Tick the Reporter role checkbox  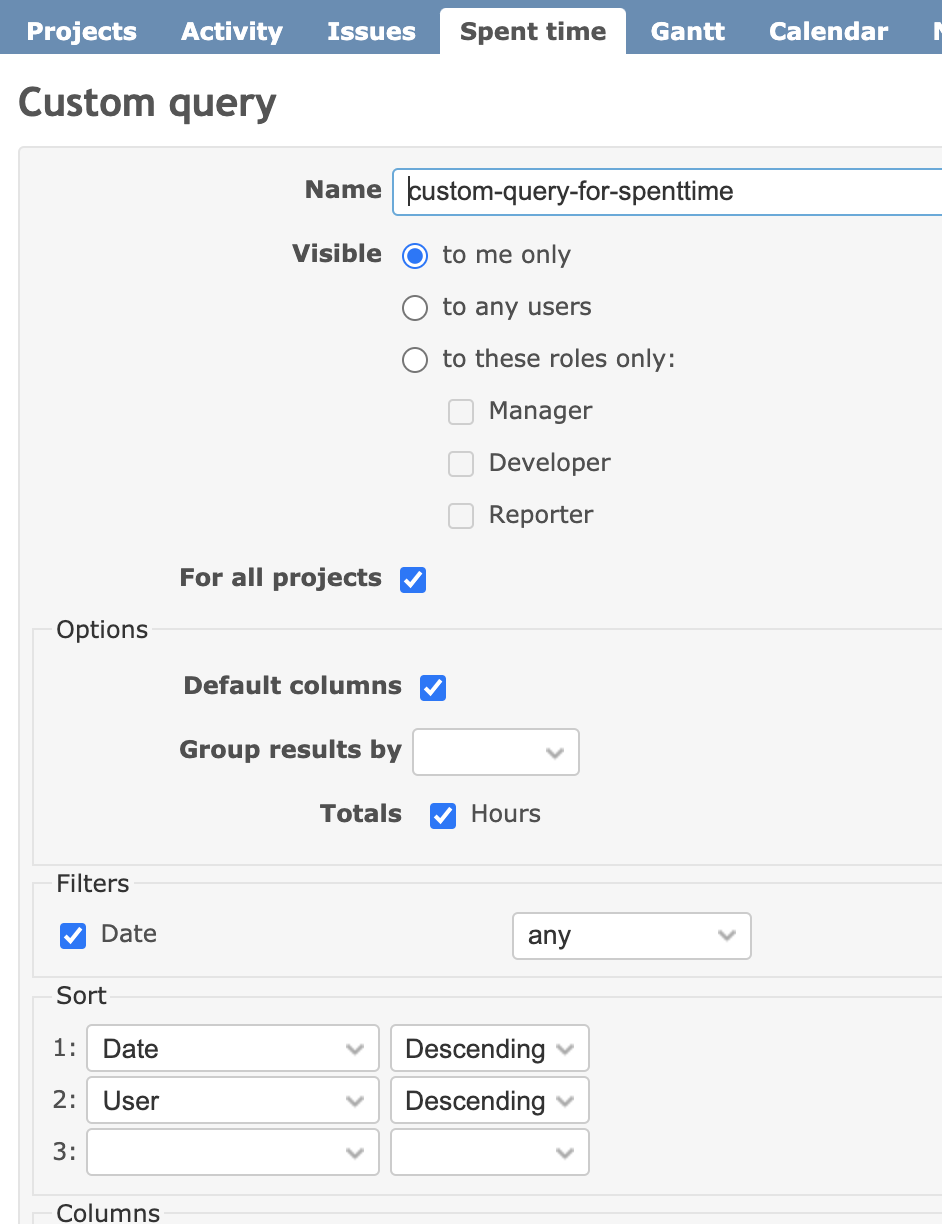coord(461,515)
